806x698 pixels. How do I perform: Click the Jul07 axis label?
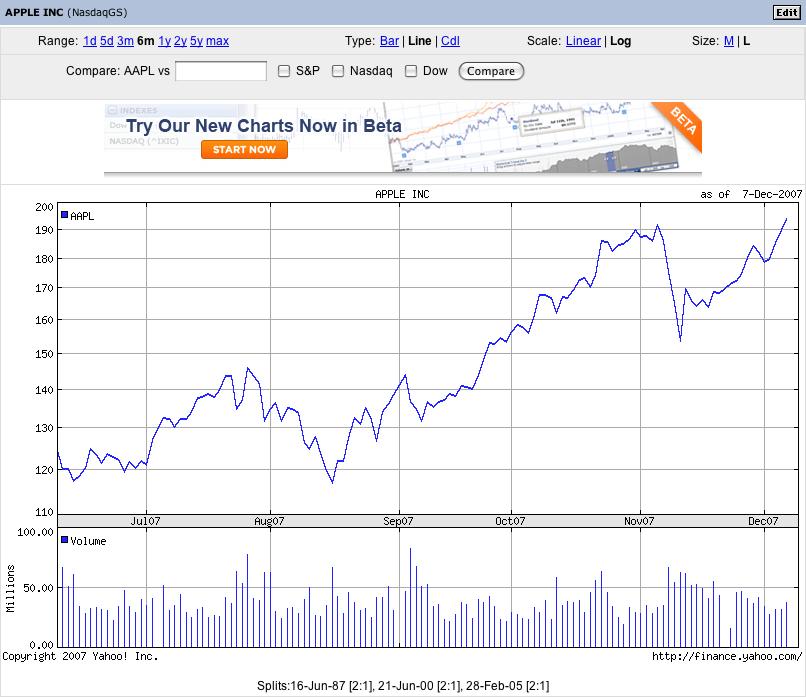145,521
